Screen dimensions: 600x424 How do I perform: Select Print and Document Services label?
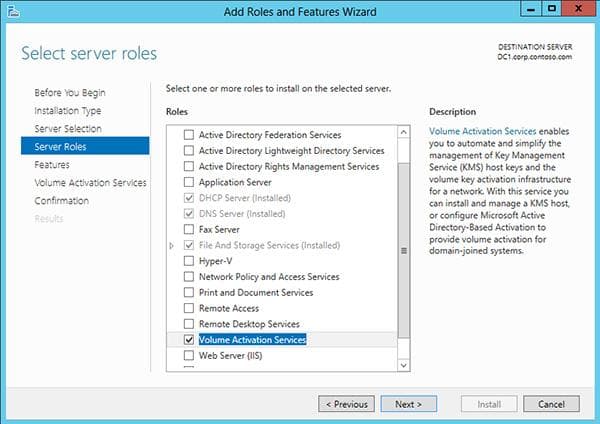click(x=256, y=292)
